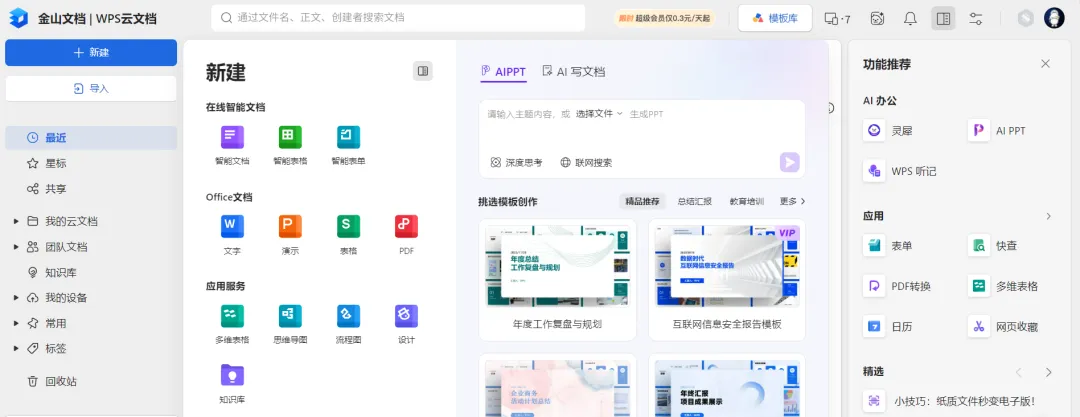Open 共享 shared files
1080x417 pixels.
(x=91, y=189)
